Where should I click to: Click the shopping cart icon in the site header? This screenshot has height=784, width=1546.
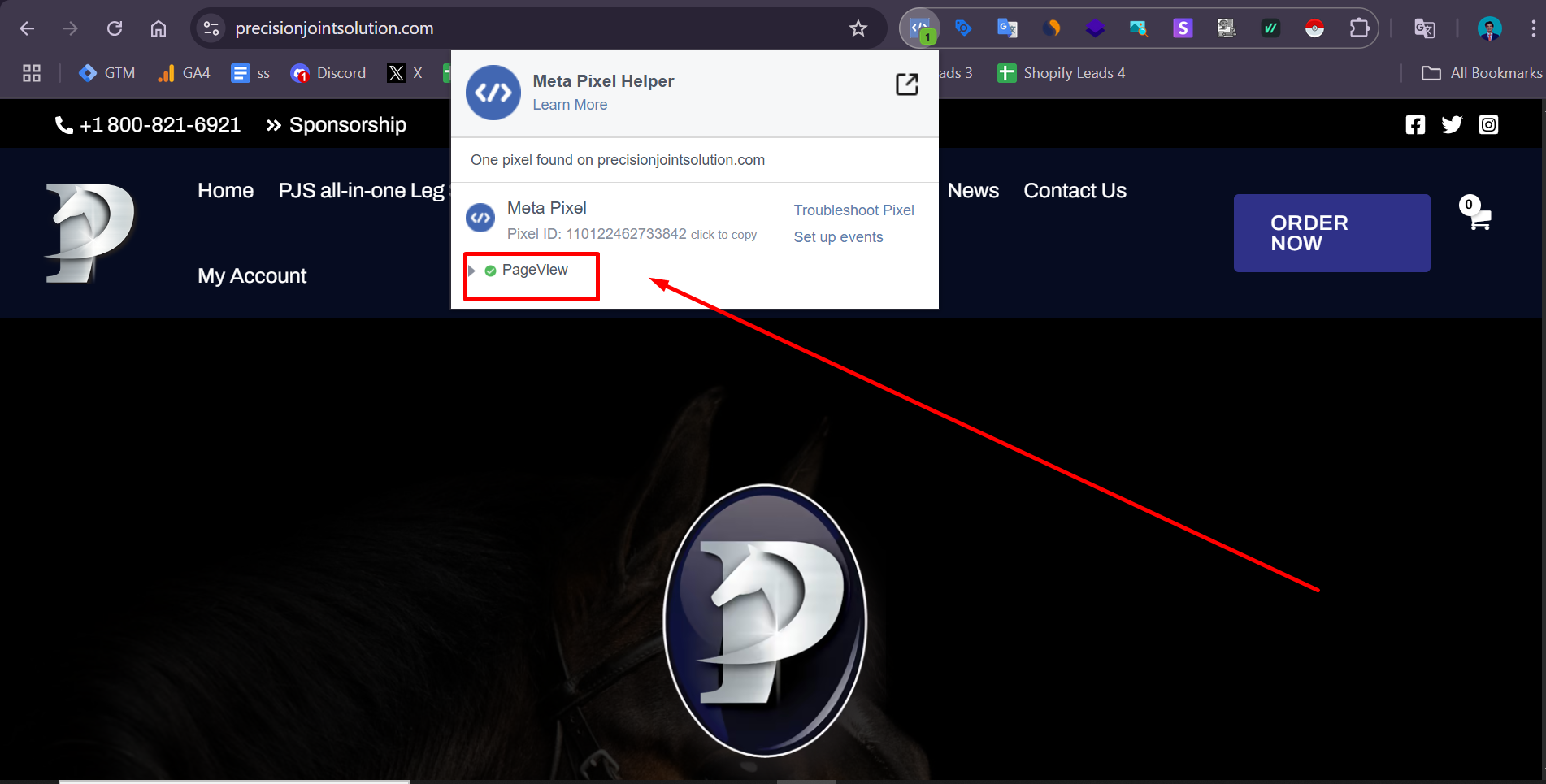coord(1479,218)
